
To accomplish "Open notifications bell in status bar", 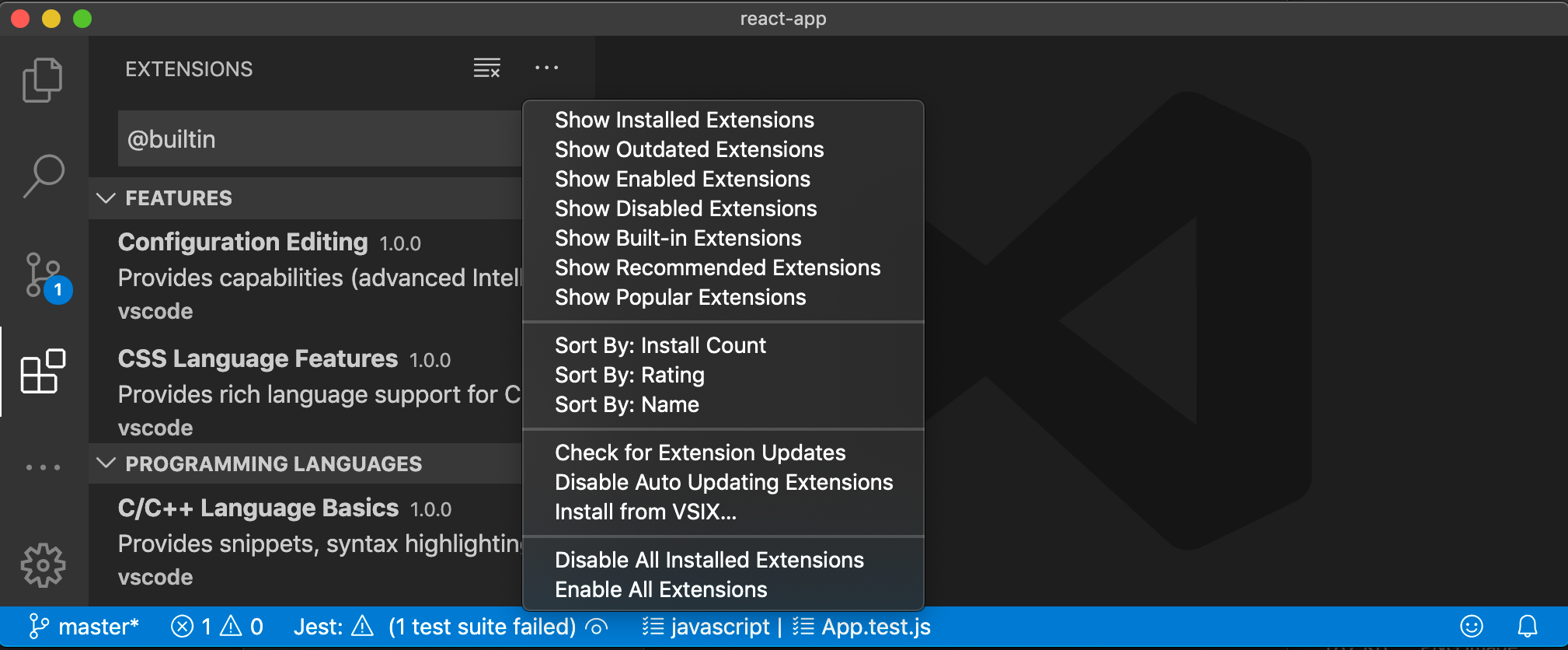I will tap(1528, 626).
